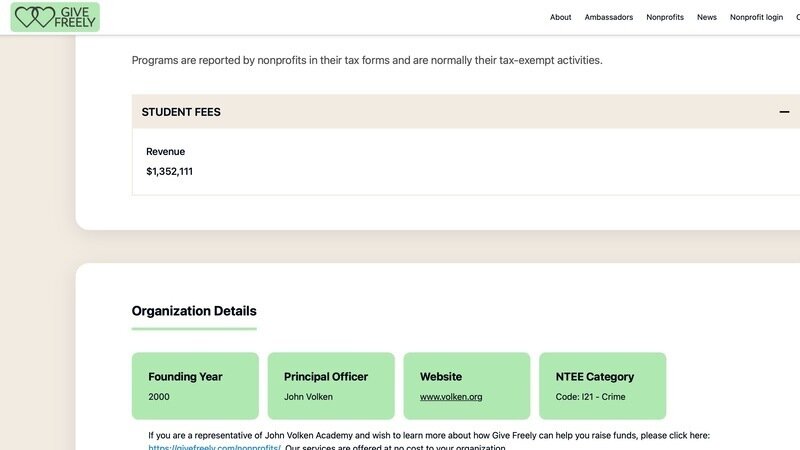Collapse Student Fees with the minus icon
Screen dimensions: 800x450
point(784,112)
